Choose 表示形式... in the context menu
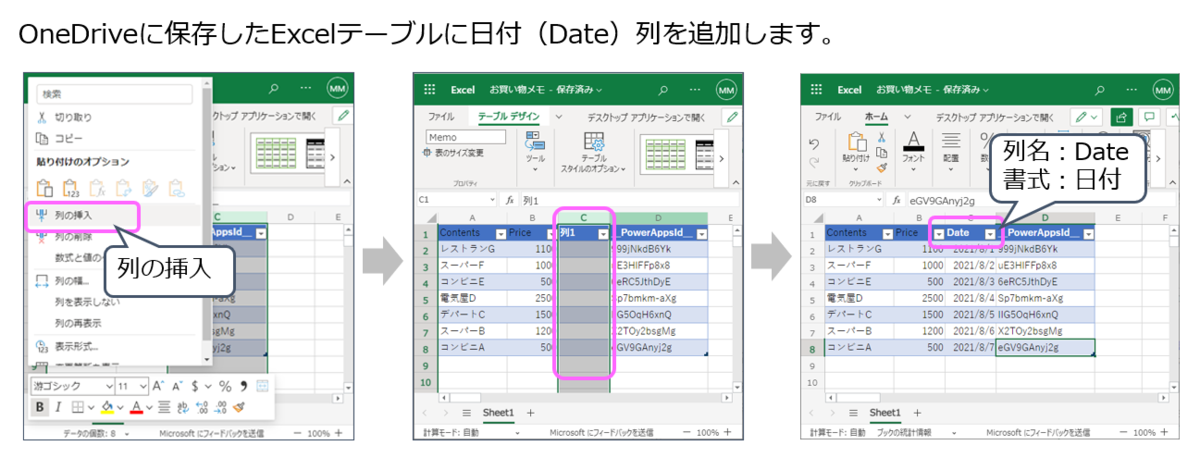Viewport: 1200px width, 470px height. coord(76,346)
